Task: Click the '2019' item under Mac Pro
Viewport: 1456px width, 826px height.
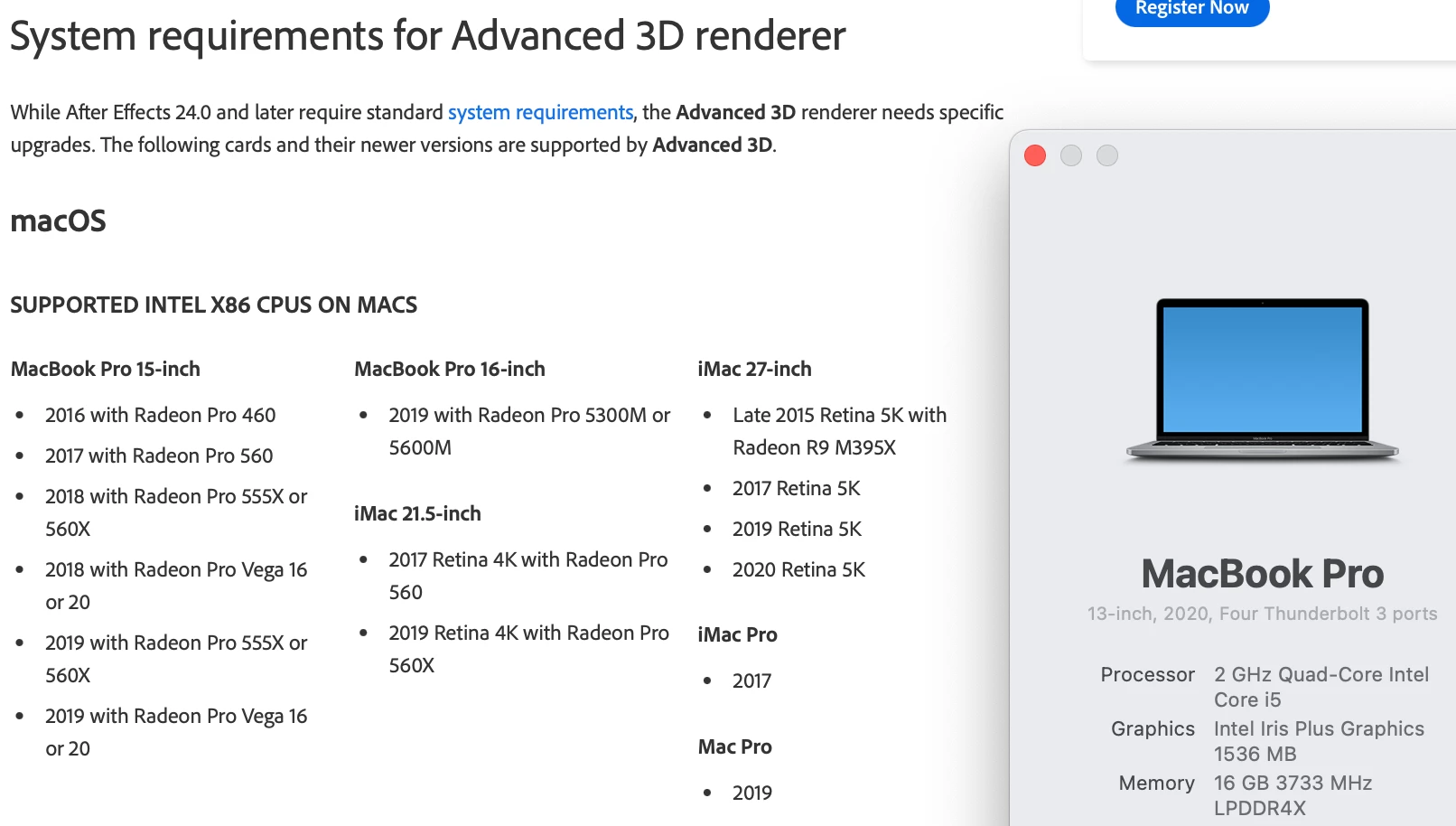Action: 752,793
